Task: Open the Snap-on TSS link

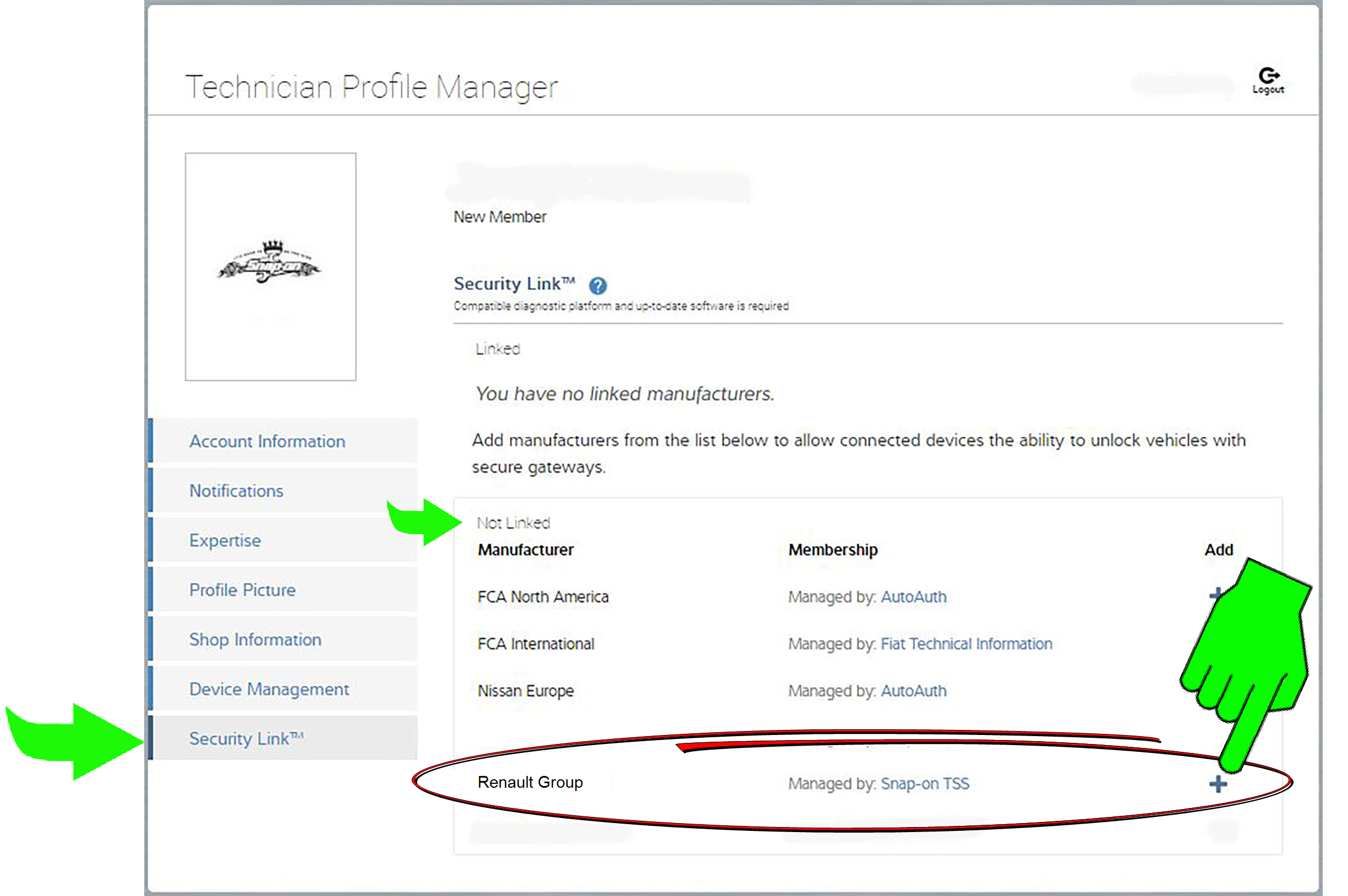Action: [x=924, y=783]
